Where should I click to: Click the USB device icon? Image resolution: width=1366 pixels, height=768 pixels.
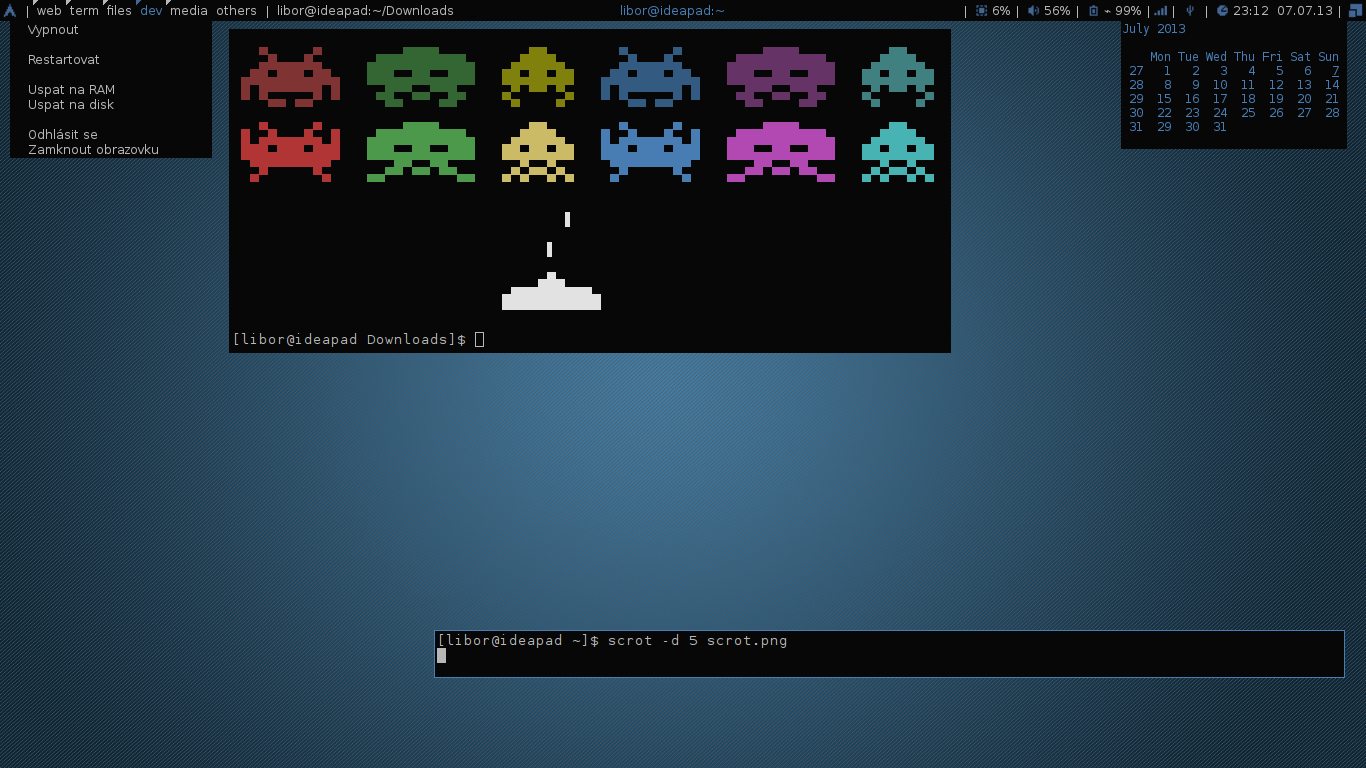(x=1190, y=11)
